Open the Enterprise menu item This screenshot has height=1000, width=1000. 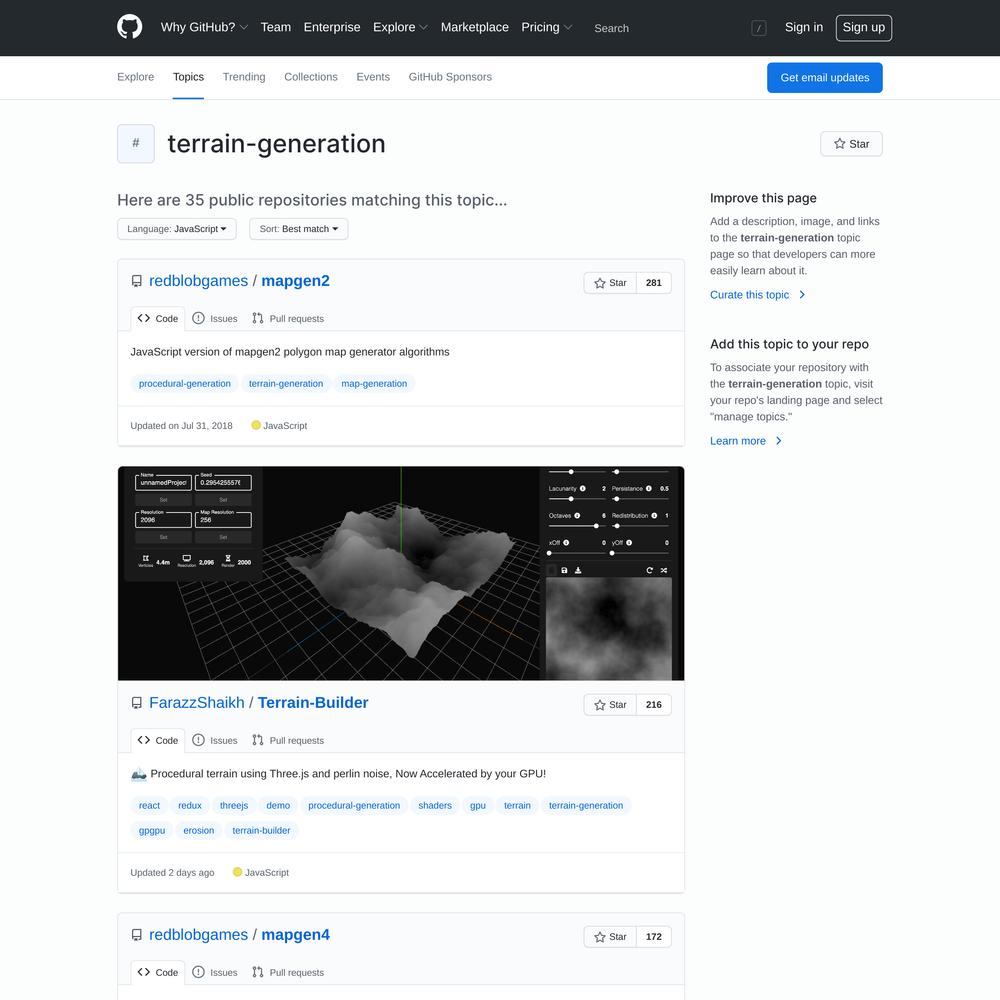pos(332,27)
